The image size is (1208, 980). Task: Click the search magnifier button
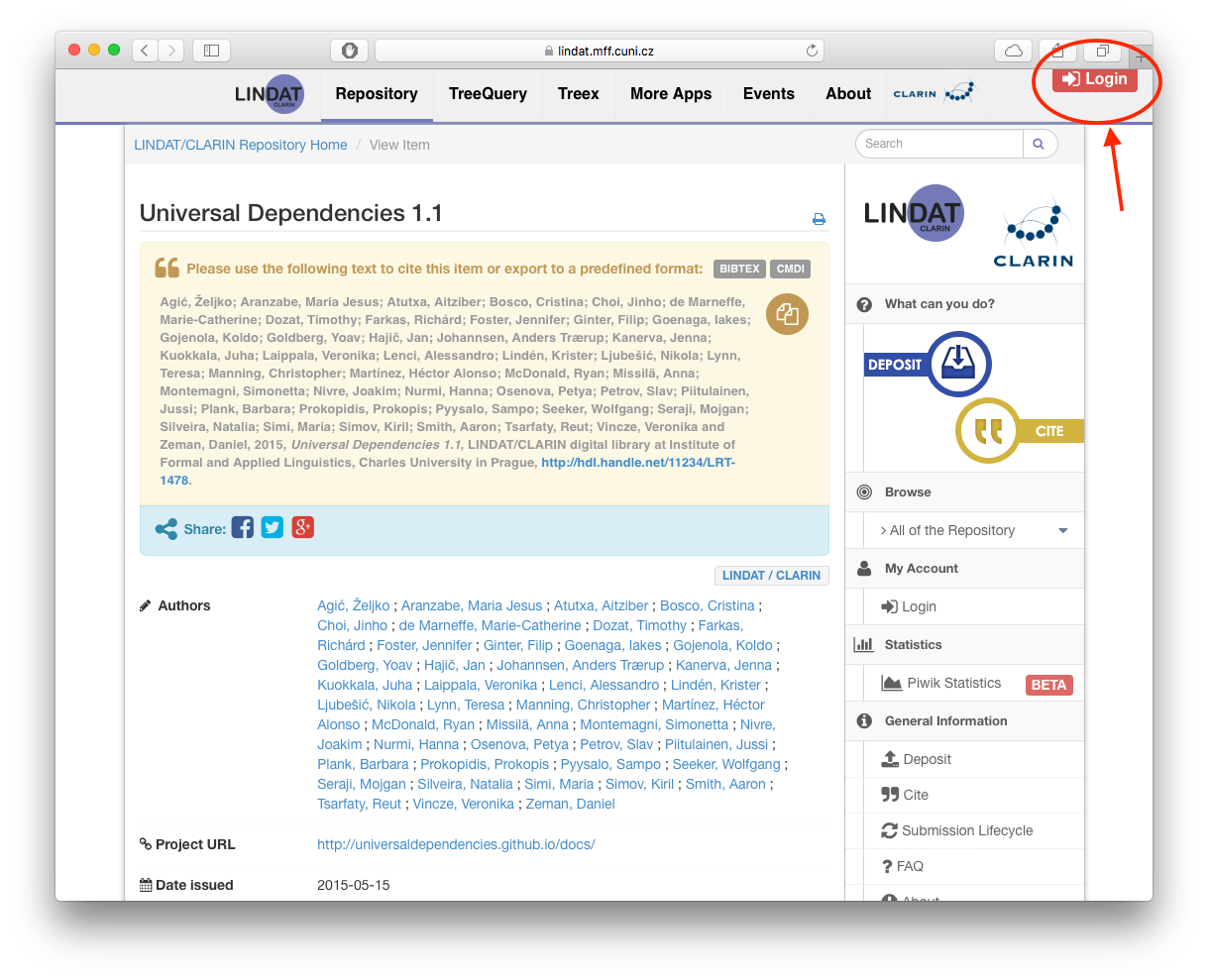pyautogui.click(x=1039, y=144)
